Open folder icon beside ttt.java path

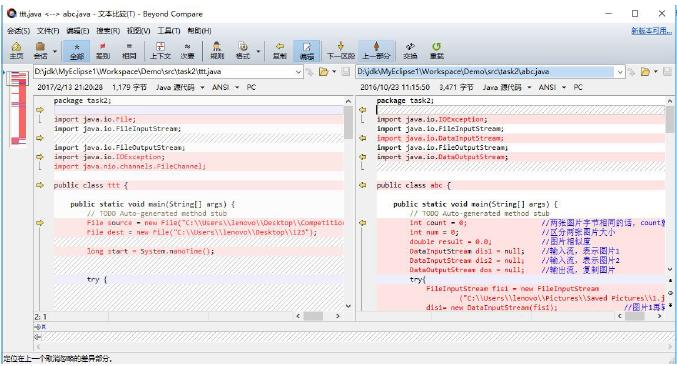click(x=323, y=72)
